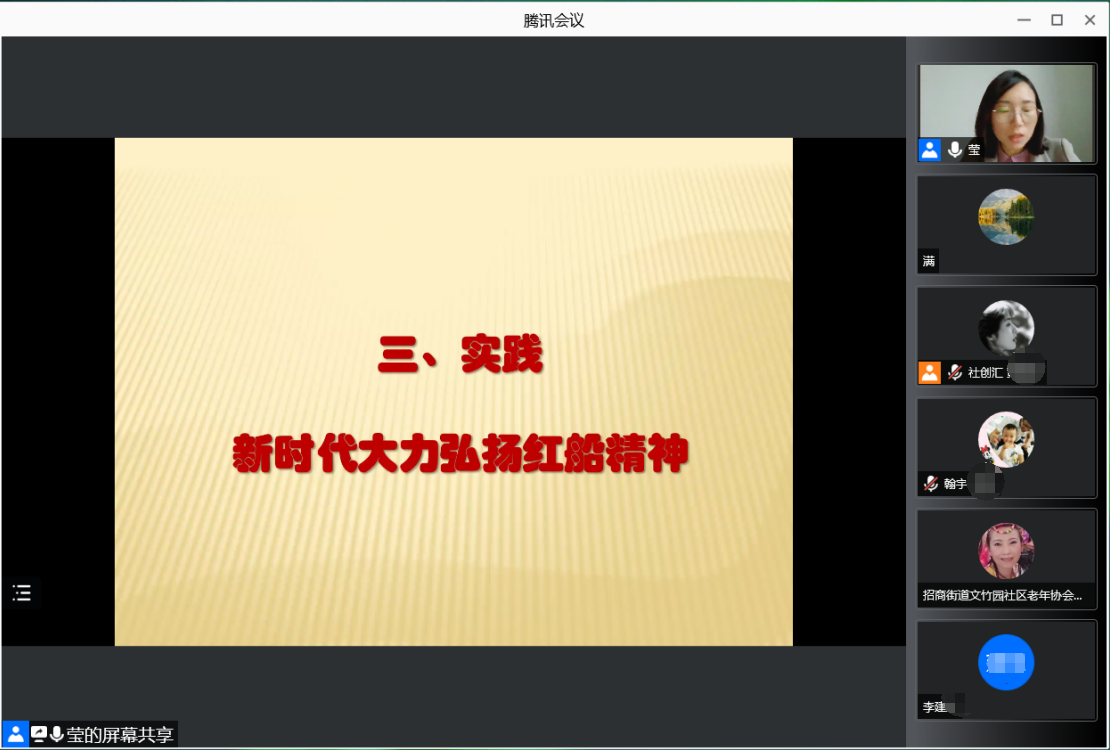Click the blue host icon in bottom-left label
The height and width of the screenshot is (750, 1110).
[x=15, y=735]
